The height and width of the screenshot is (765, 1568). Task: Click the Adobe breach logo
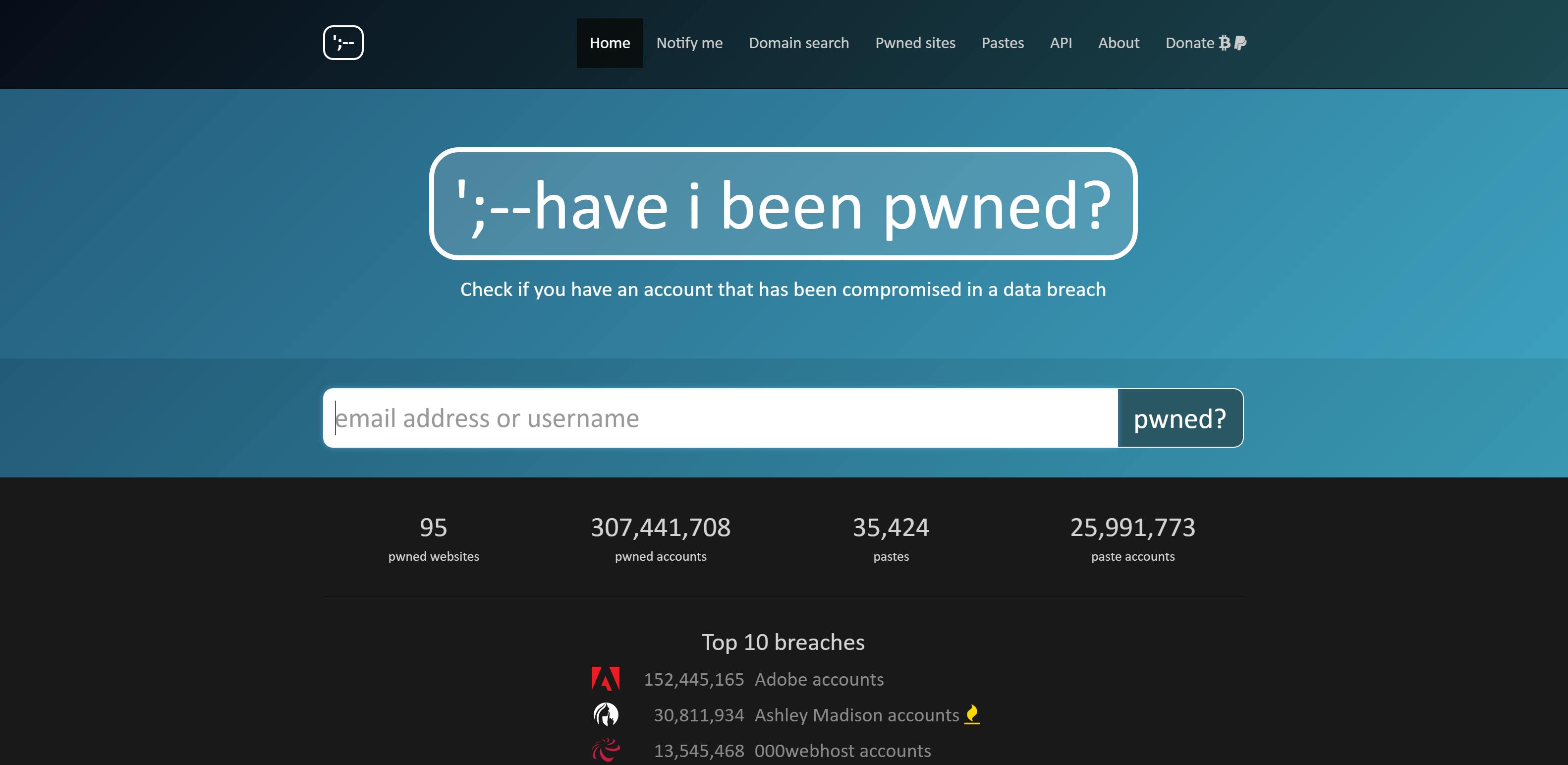coord(605,679)
